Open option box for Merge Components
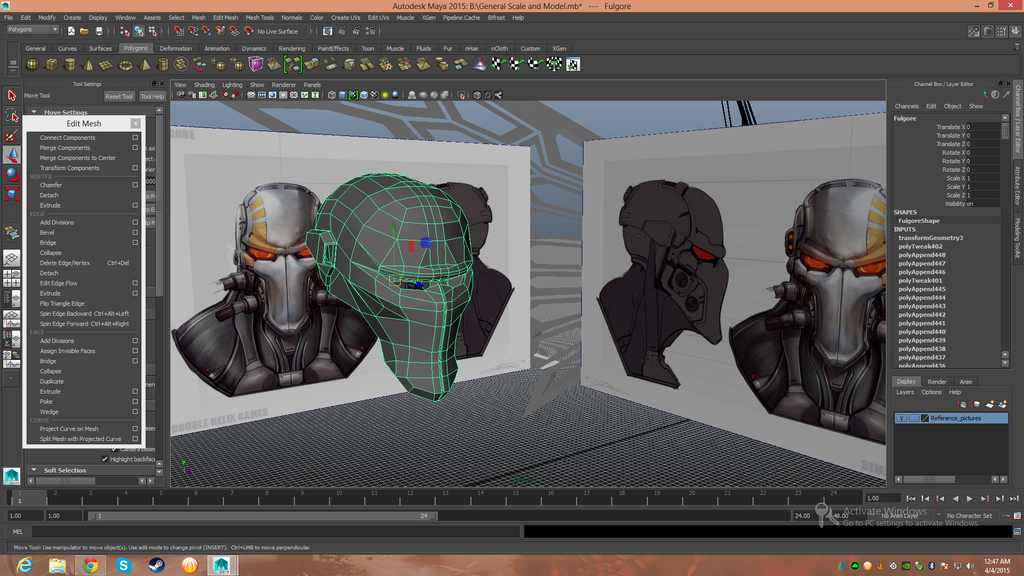The width and height of the screenshot is (1024, 576). click(135, 148)
